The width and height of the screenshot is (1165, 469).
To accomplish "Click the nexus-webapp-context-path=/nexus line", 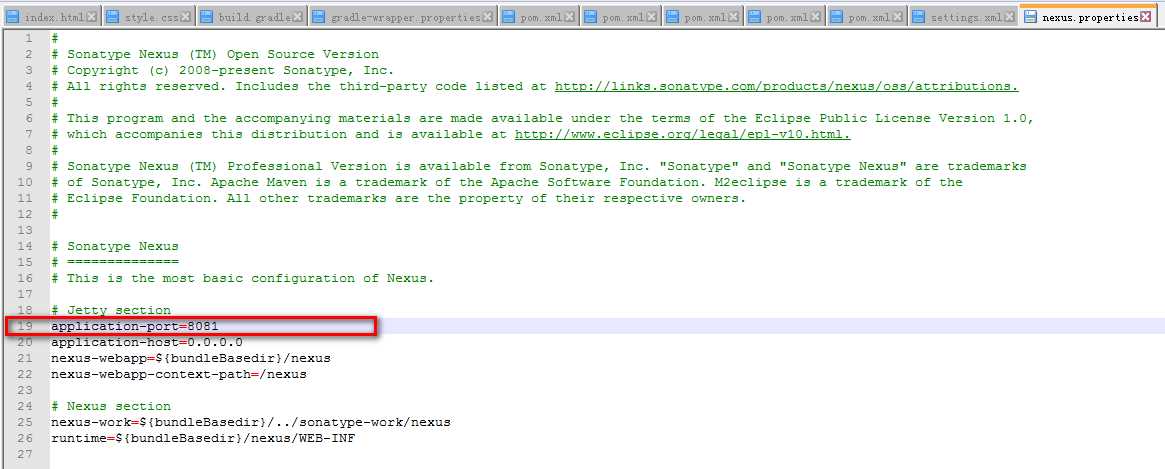I will pyautogui.click(x=178, y=375).
